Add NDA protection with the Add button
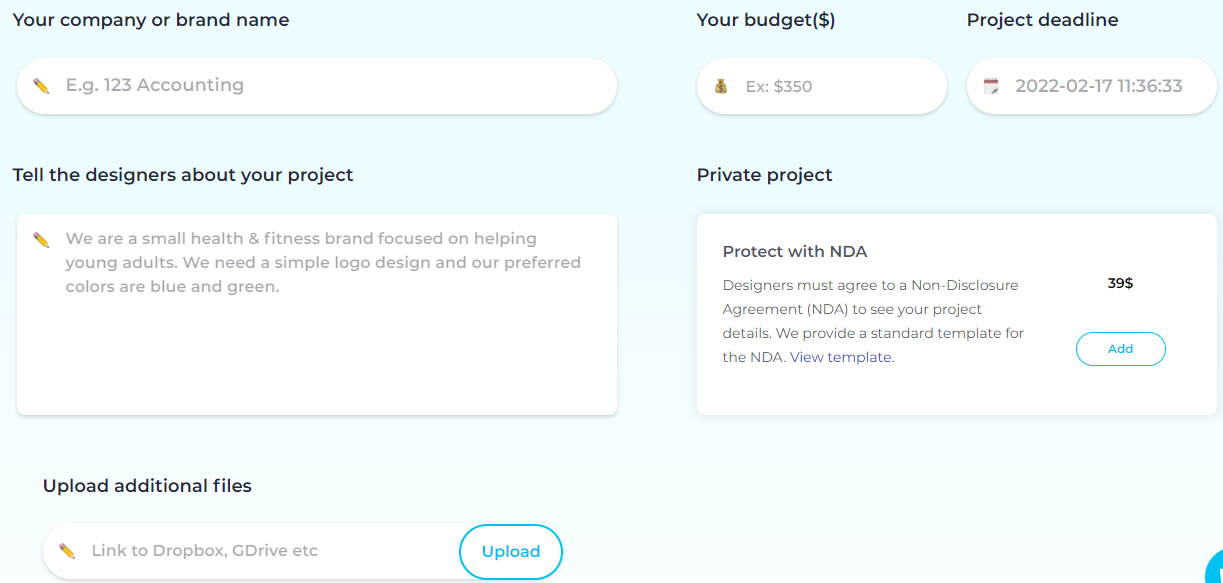 click(x=1121, y=349)
